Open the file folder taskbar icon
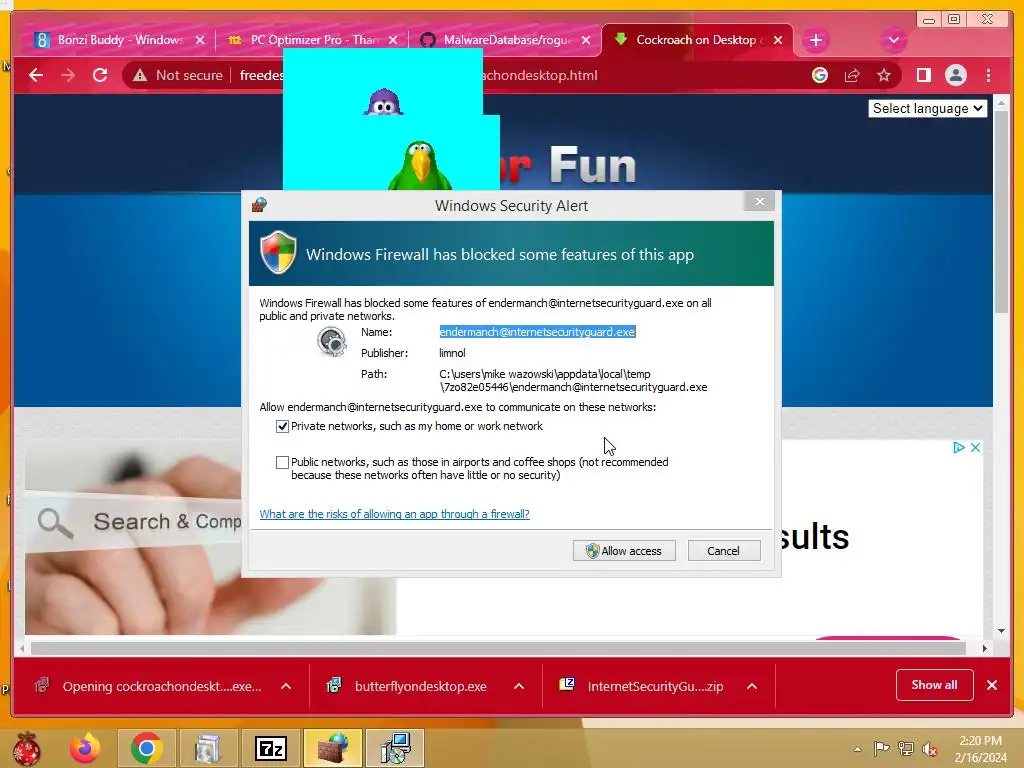Viewport: 1024px width, 768px height. [x=208, y=748]
